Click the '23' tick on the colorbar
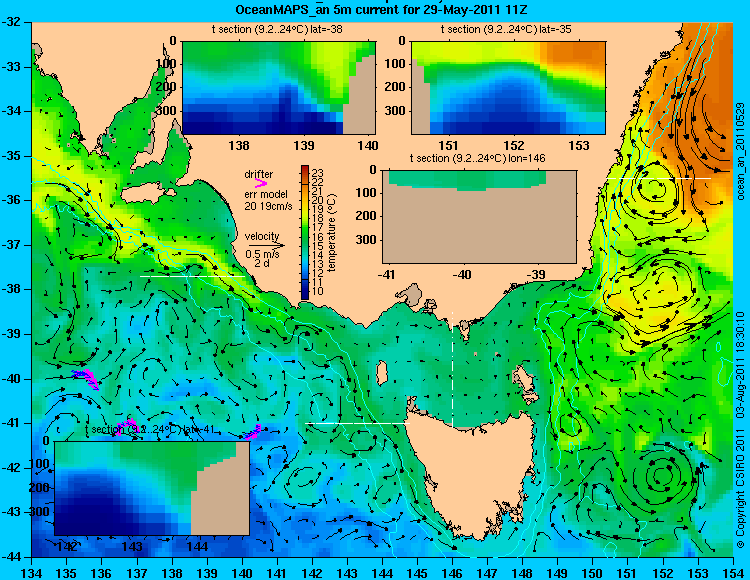 (318, 173)
